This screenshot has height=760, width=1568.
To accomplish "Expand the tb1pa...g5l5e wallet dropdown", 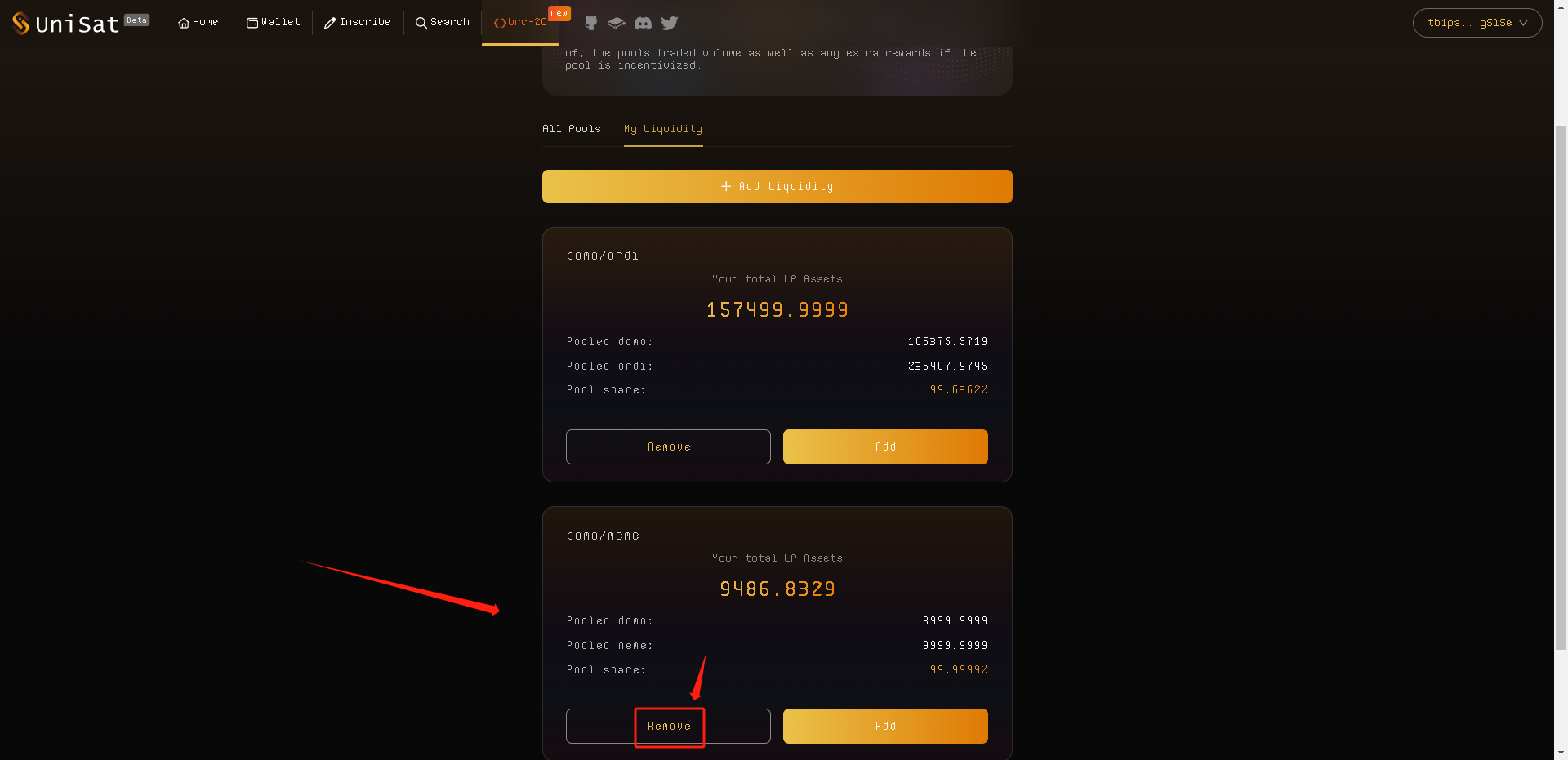I will point(1477,23).
